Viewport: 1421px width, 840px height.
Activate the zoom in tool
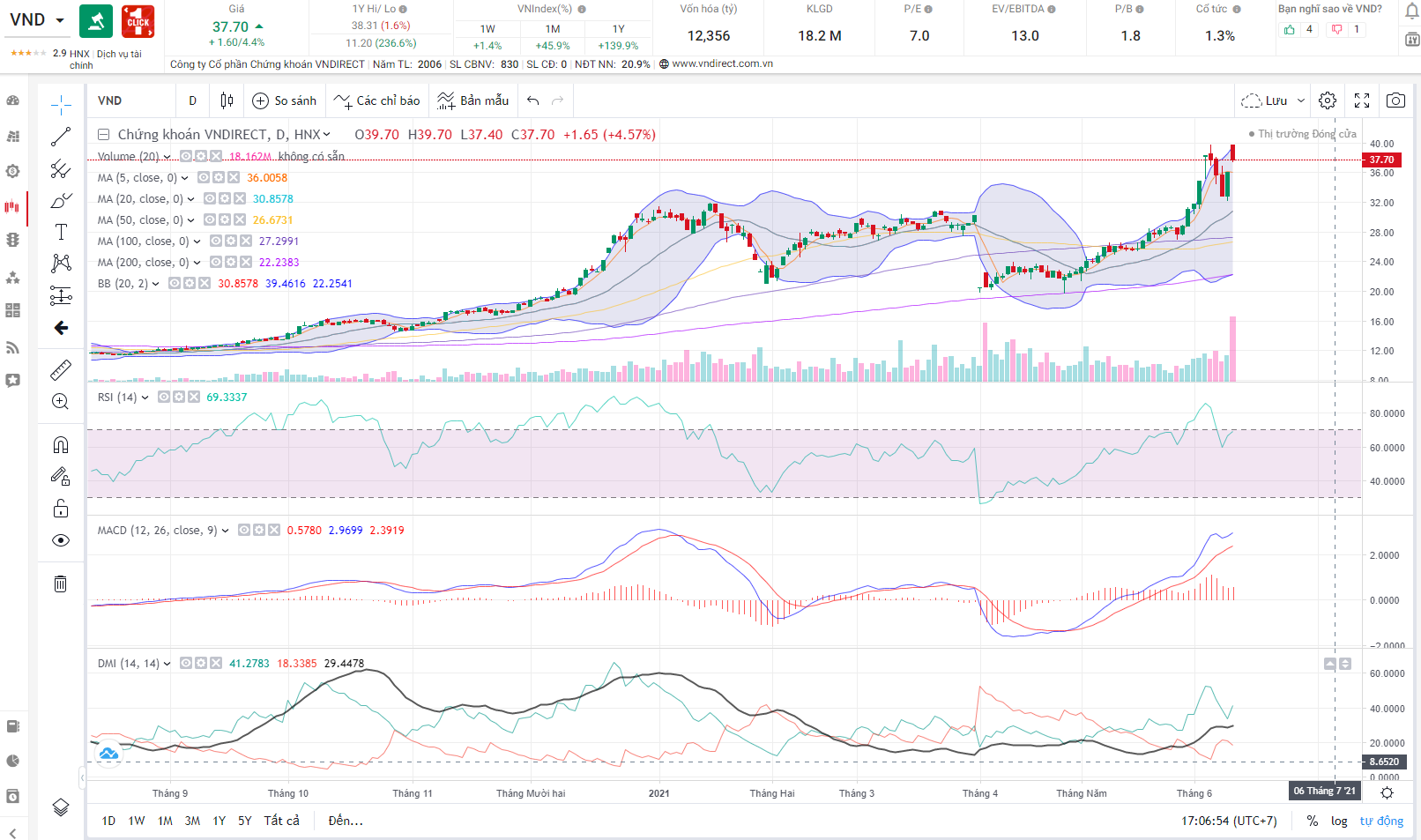(x=61, y=402)
